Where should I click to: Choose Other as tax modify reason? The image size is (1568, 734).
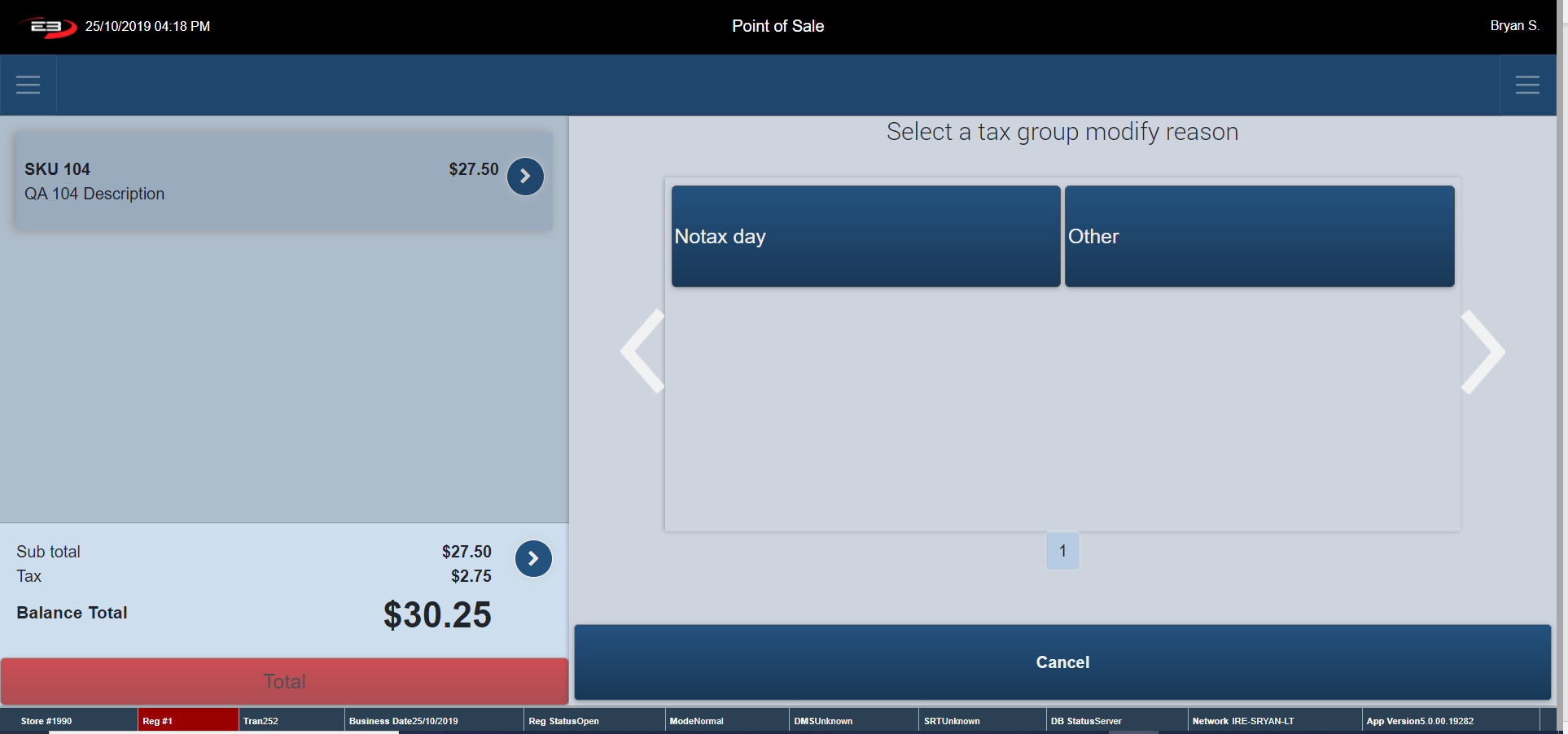(x=1259, y=236)
